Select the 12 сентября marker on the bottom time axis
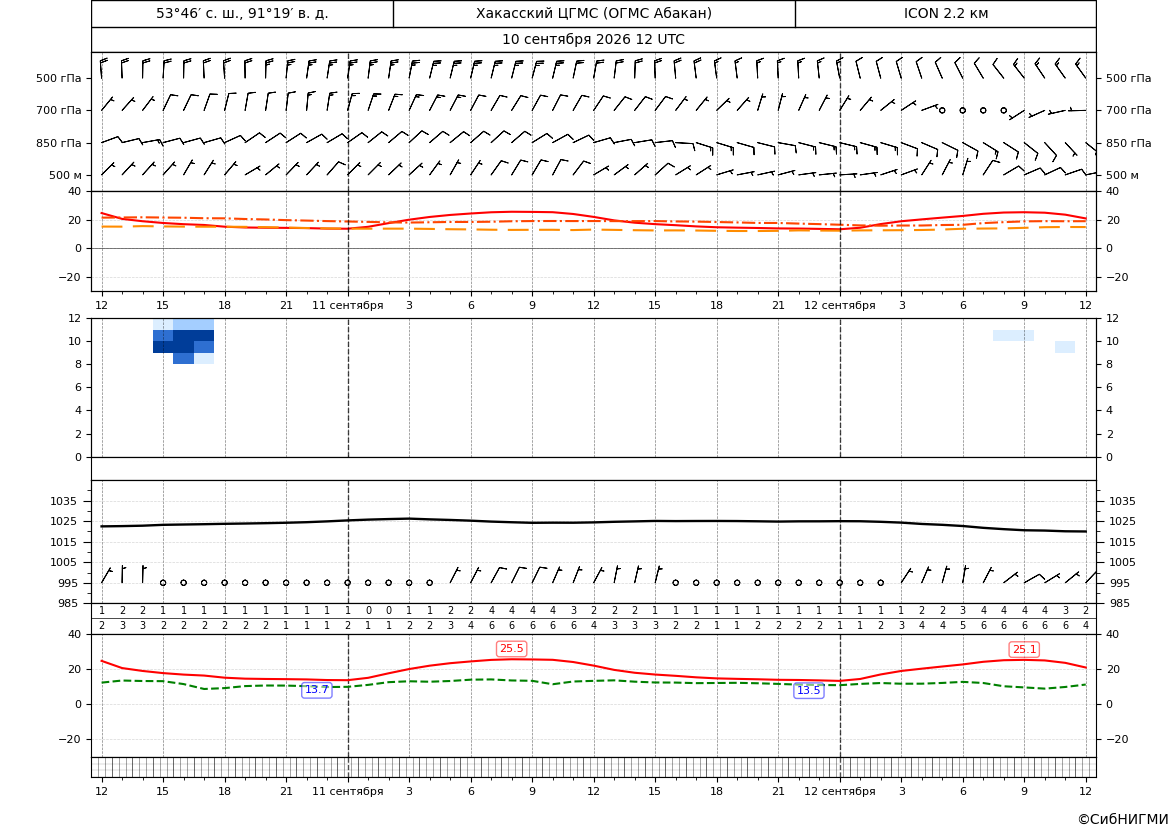 [x=839, y=791]
